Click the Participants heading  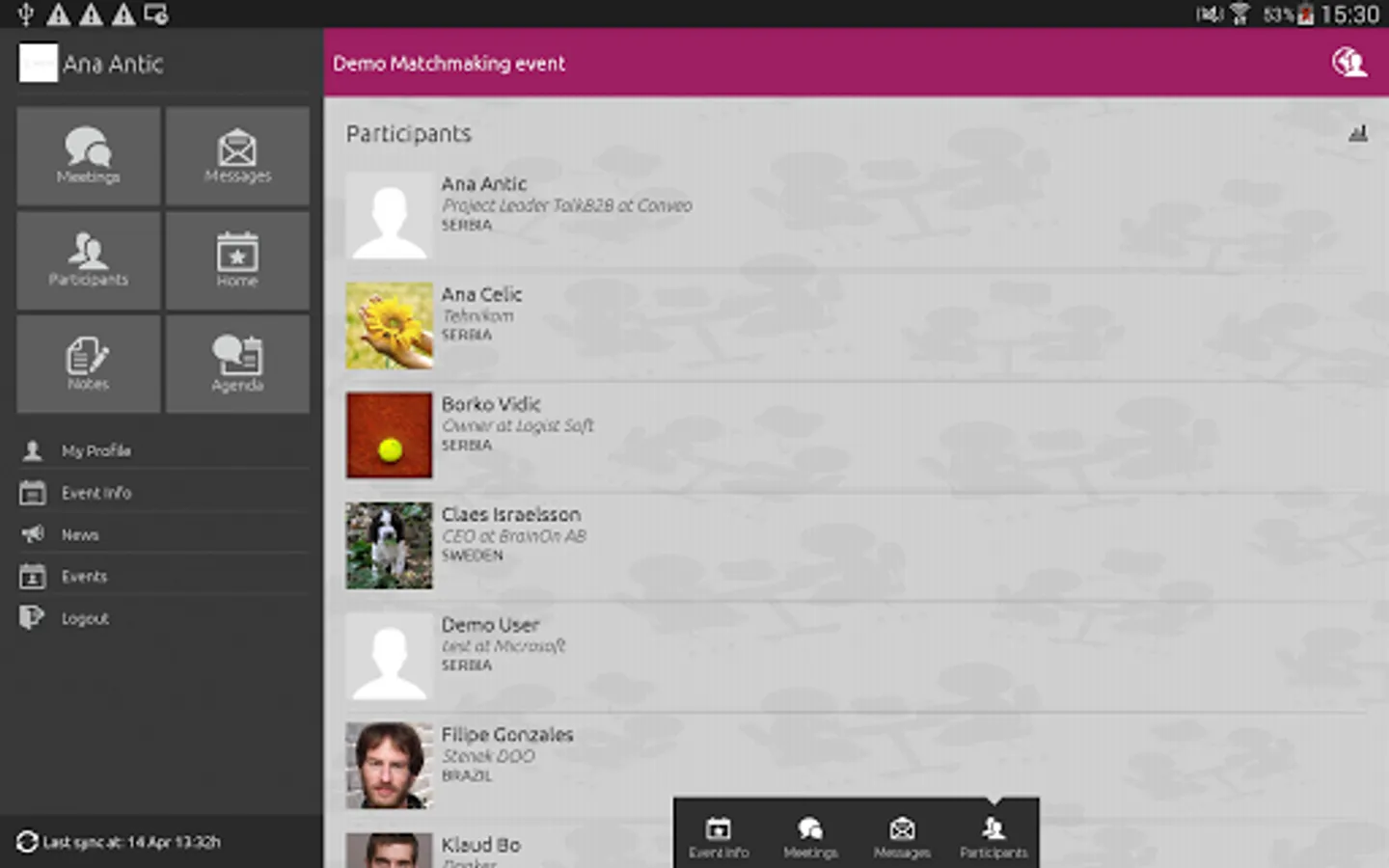click(x=409, y=134)
